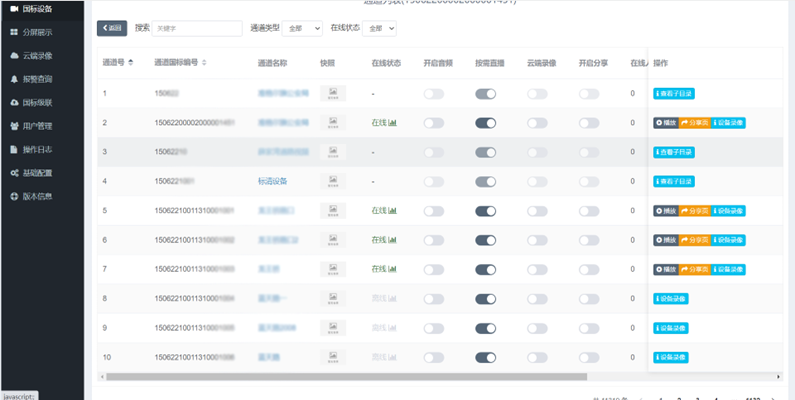795x400 pixels.
Task: Click the 基础配置 gears icon in sidebar
Action: coord(12,173)
